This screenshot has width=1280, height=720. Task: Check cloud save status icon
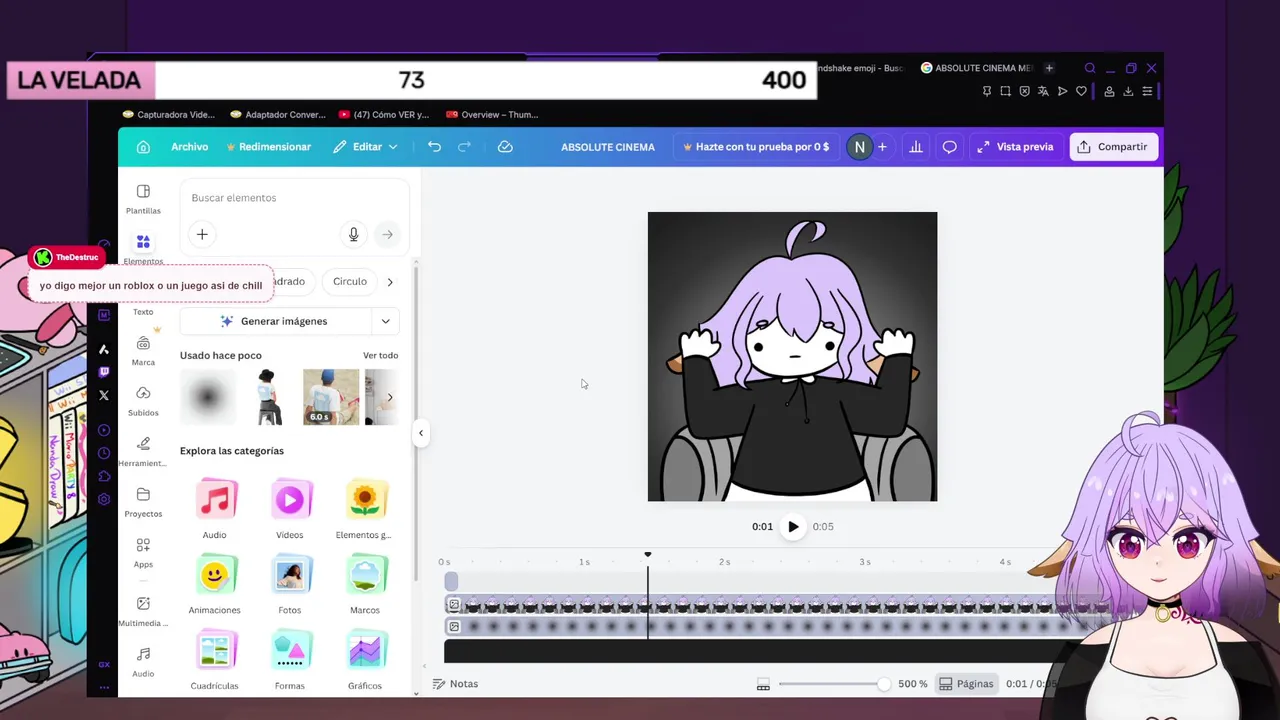(505, 147)
